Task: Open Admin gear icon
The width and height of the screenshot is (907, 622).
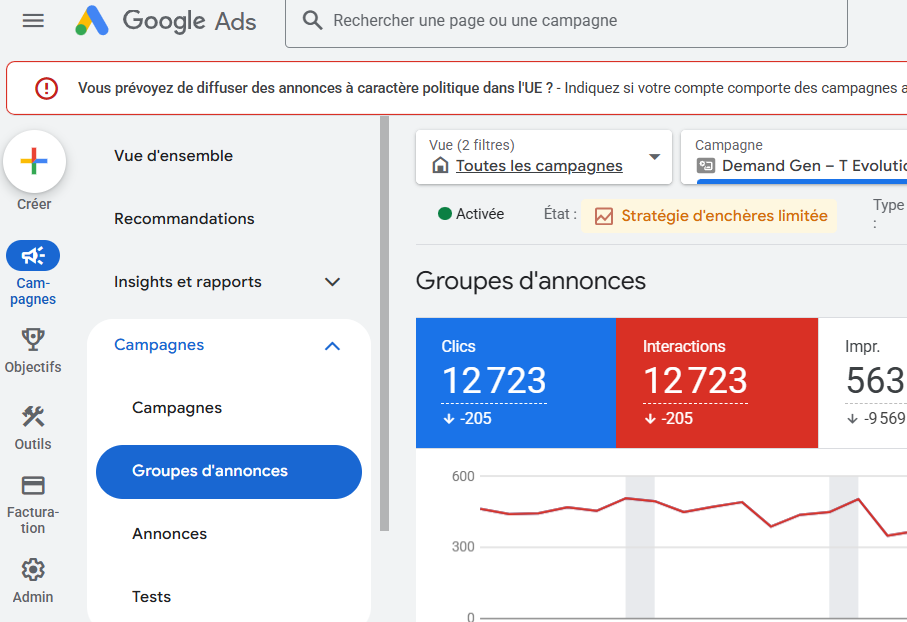Action: coord(33,570)
